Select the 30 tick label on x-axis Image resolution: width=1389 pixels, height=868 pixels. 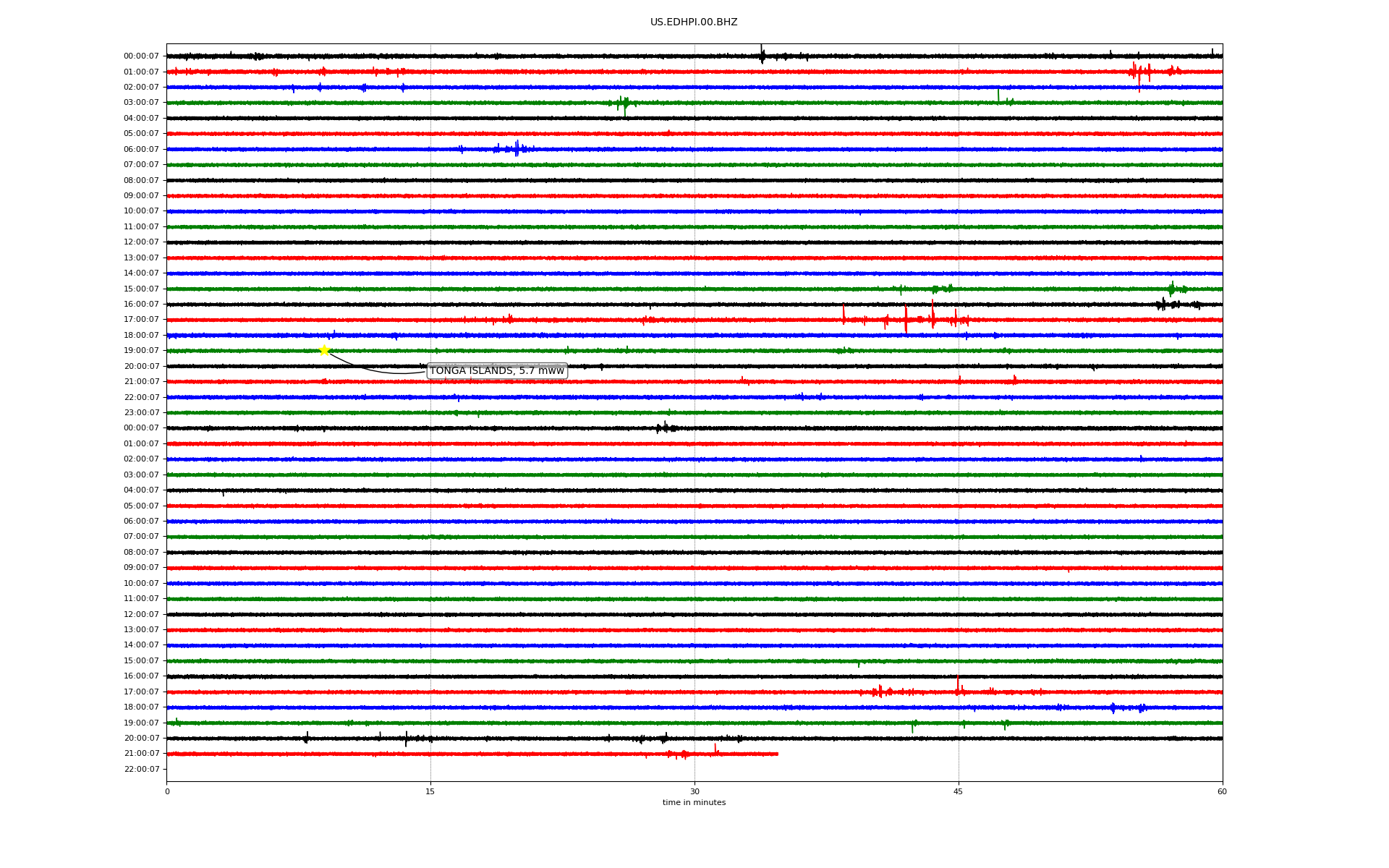[x=694, y=791]
